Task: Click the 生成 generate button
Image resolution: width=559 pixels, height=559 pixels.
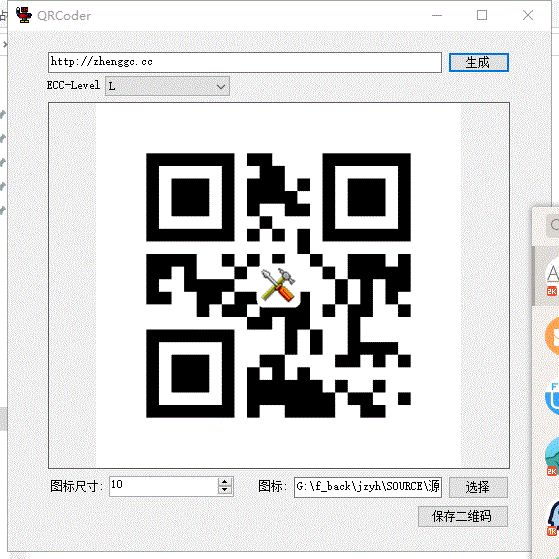Action: tap(478, 62)
